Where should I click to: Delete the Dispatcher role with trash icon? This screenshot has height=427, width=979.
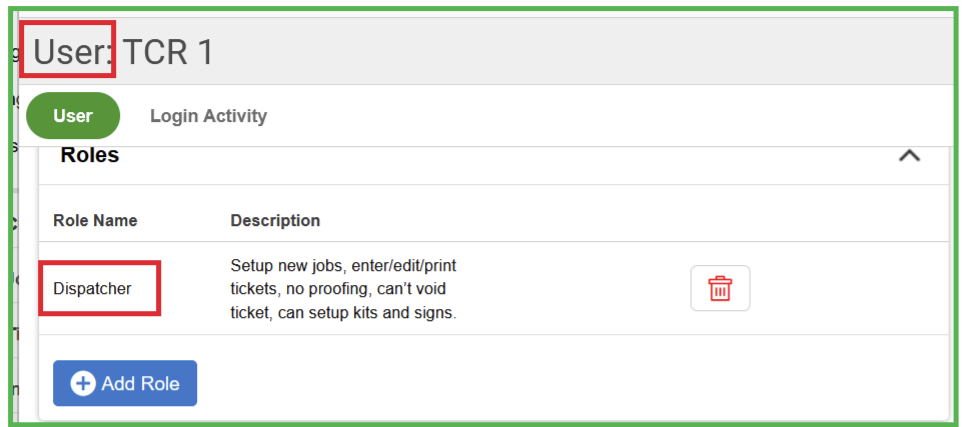pos(719,289)
